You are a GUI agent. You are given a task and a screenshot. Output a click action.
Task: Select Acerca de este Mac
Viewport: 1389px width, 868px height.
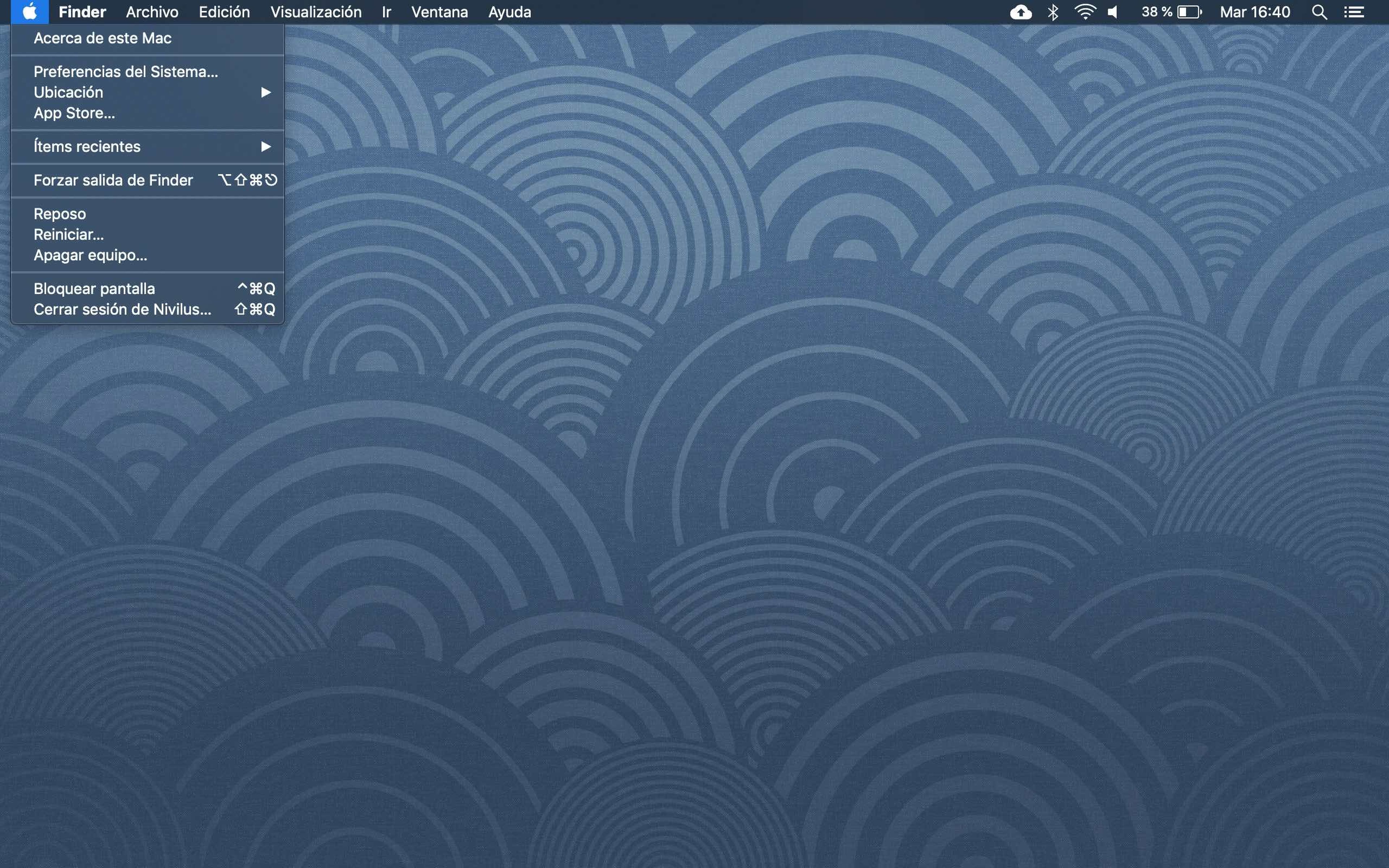click(x=102, y=38)
